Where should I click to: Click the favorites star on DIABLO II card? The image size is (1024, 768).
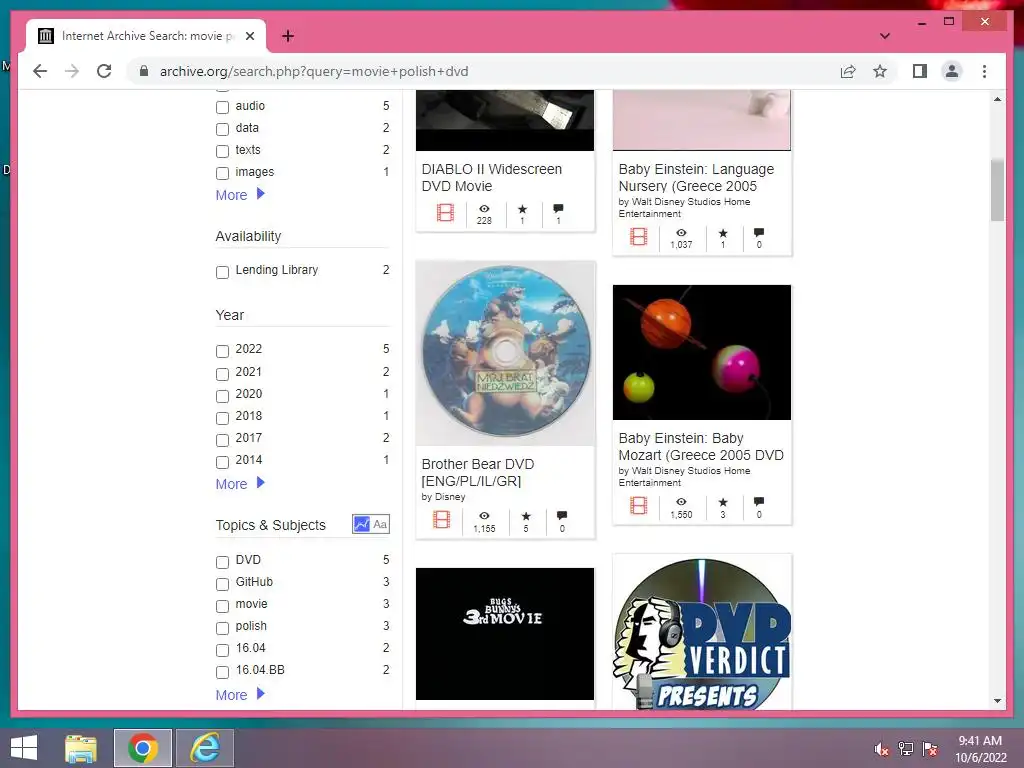coord(522,208)
